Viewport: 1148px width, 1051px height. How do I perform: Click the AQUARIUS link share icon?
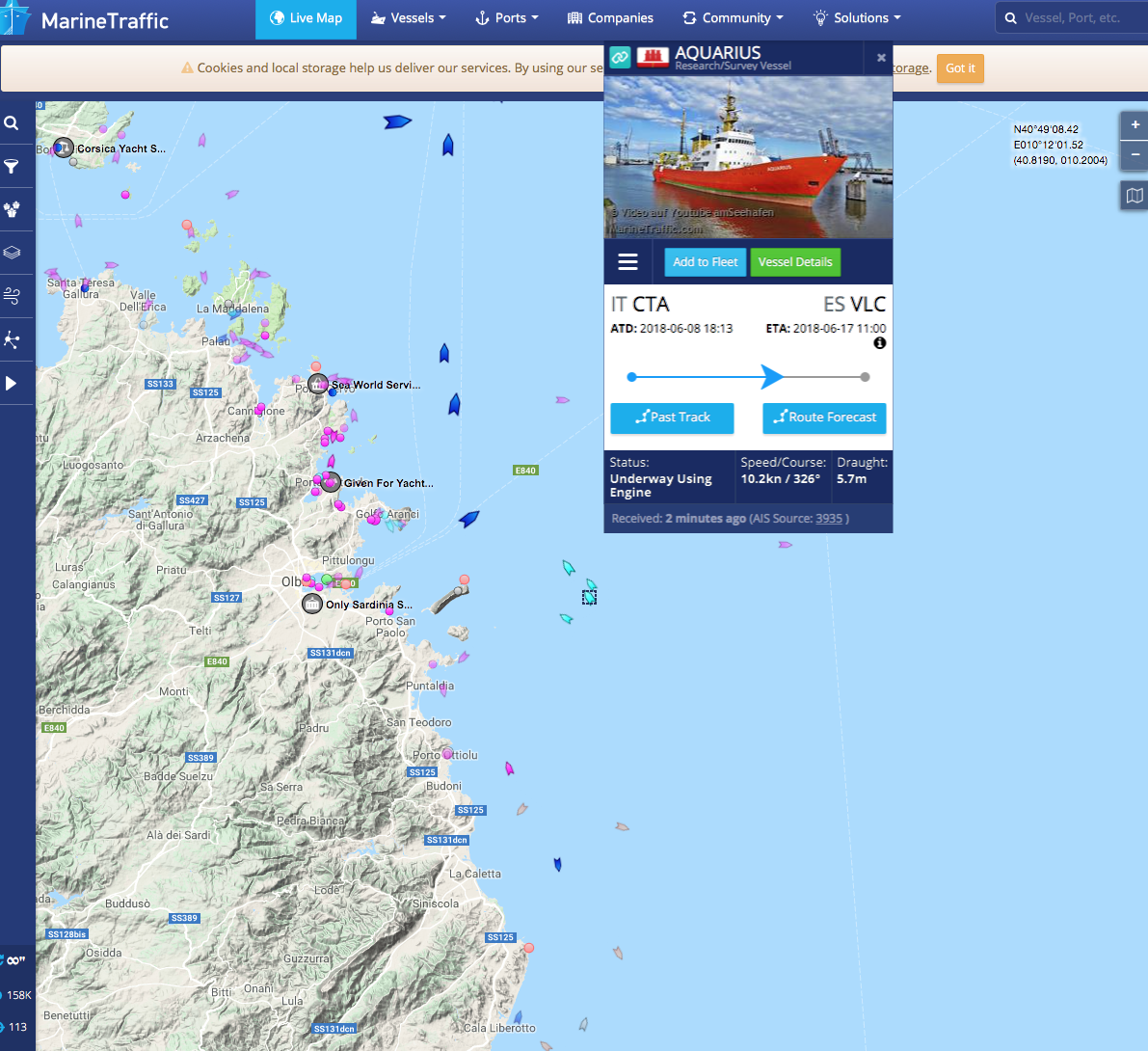pos(620,58)
